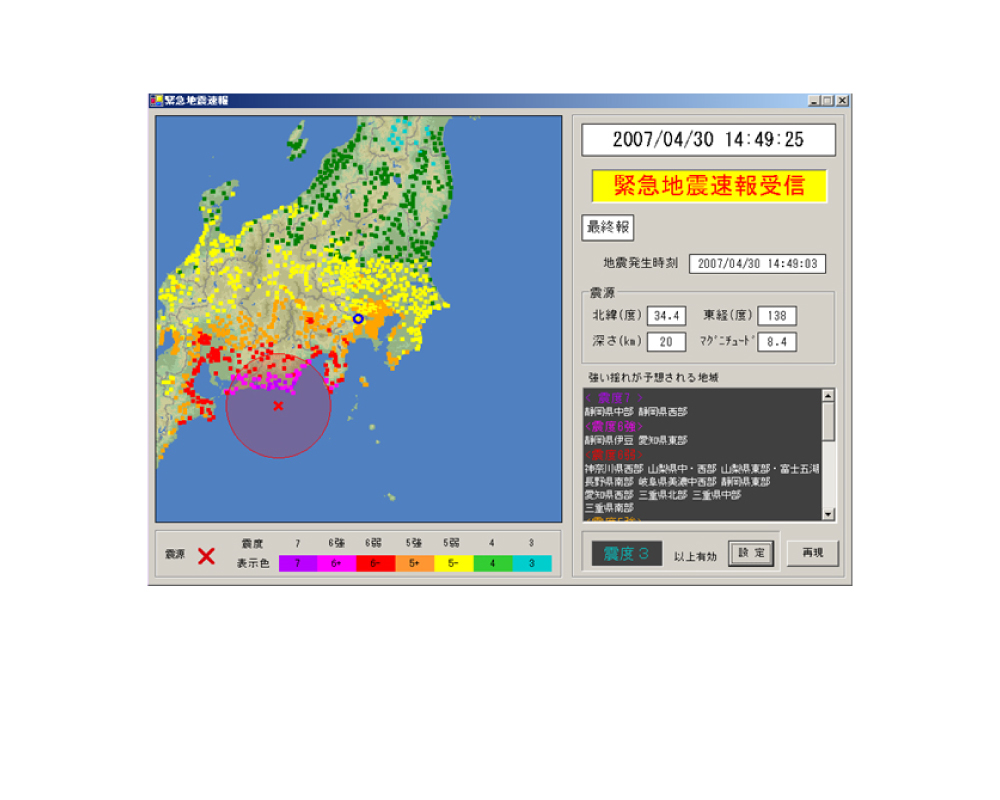1000x800 pixels.
Task: Click the 東経 longitude field showing 138
Action: pos(777,316)
